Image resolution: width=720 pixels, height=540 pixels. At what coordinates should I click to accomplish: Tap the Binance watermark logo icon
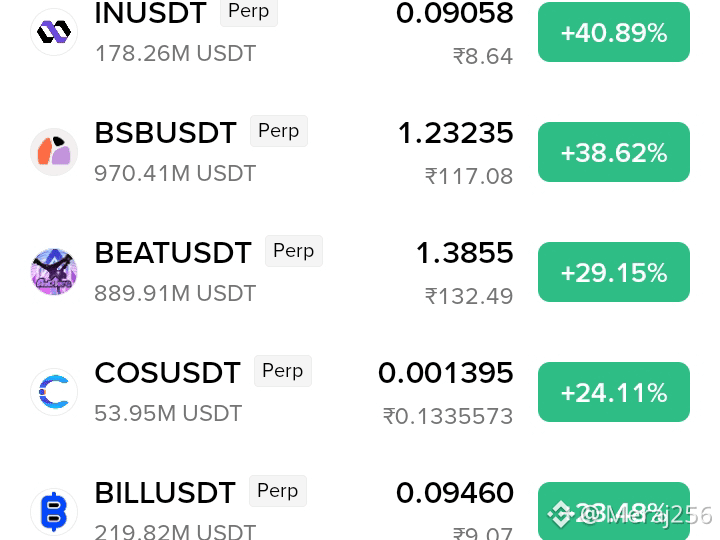click(560, 514)
